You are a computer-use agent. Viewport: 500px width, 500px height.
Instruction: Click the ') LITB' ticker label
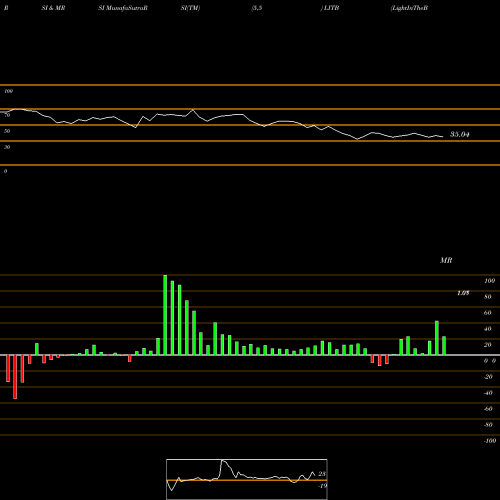[x=330, y=8]
